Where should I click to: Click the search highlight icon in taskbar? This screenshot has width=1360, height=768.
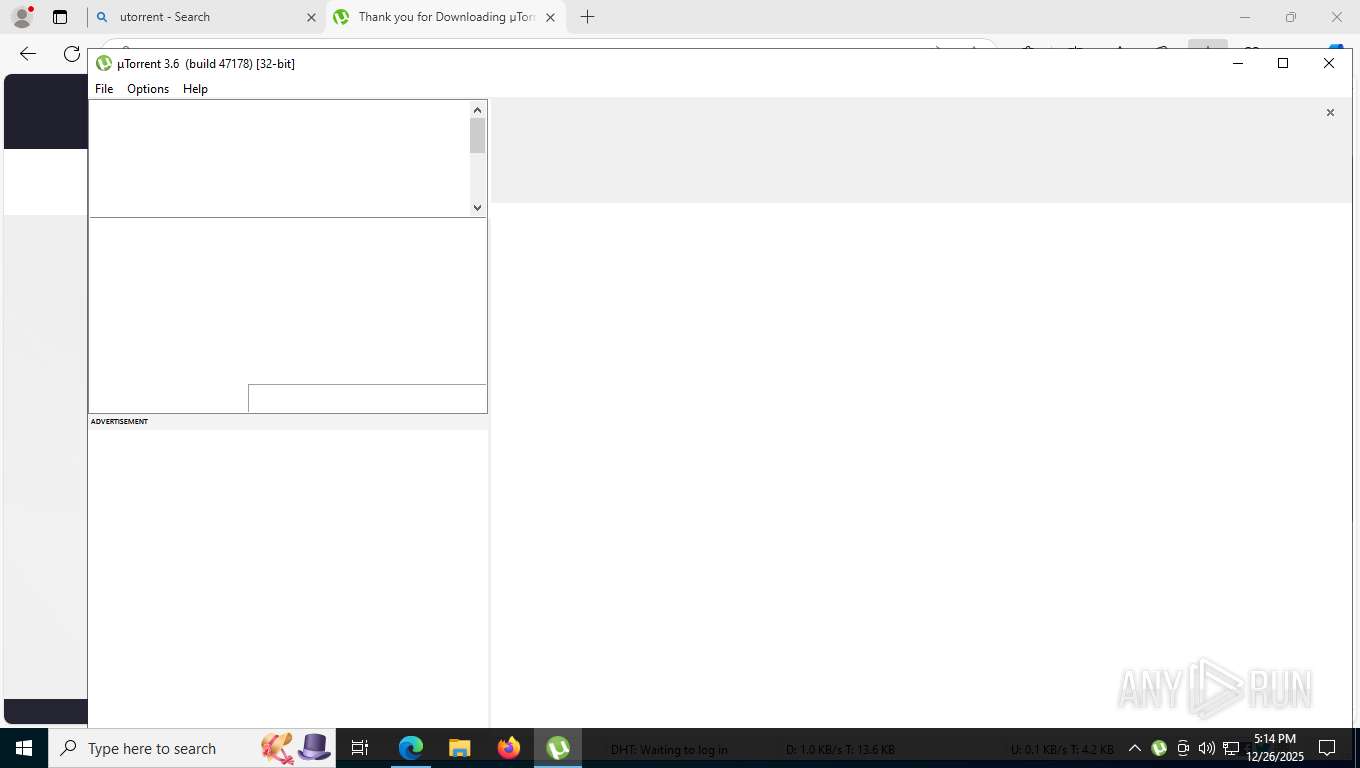point(296,748)
